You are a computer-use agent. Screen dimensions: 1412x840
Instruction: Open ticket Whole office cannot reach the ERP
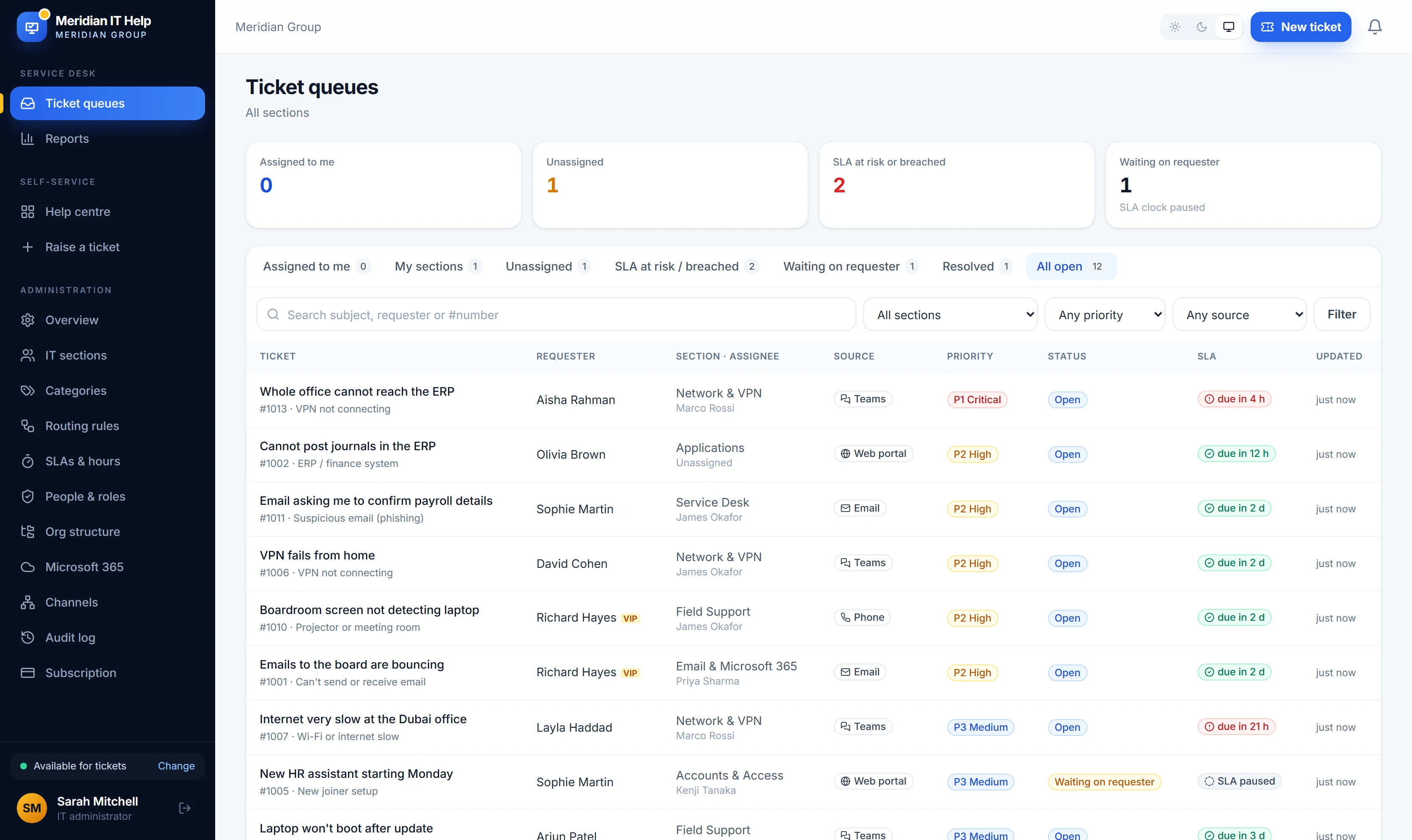tap(357, 392)
